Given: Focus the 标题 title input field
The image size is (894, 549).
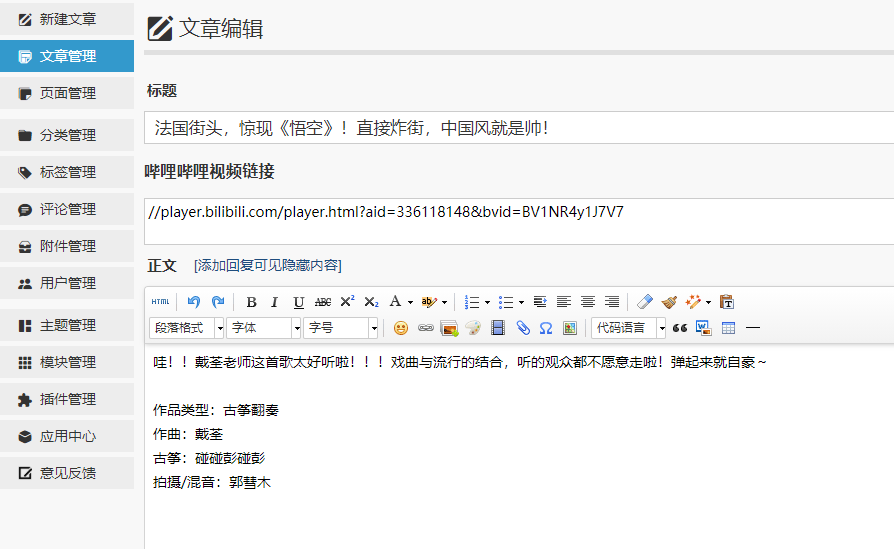Looking at the screenshot, I should click(x=519, y=128).
